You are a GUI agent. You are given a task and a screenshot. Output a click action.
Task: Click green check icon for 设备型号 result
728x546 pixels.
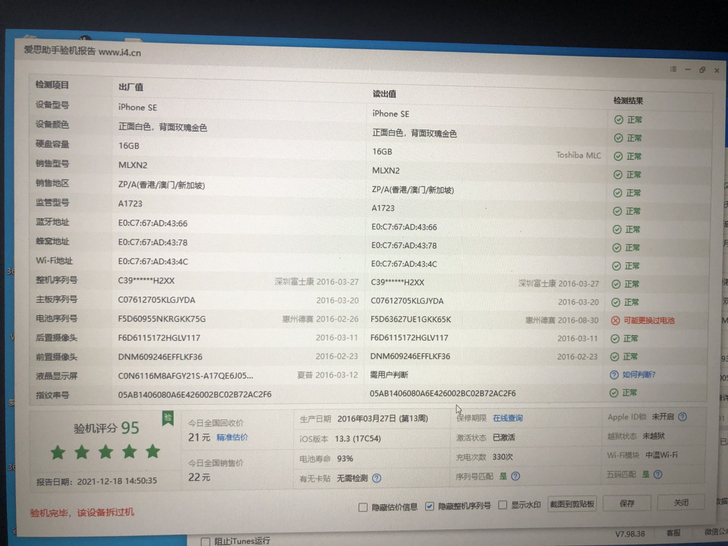coord(618,120)
